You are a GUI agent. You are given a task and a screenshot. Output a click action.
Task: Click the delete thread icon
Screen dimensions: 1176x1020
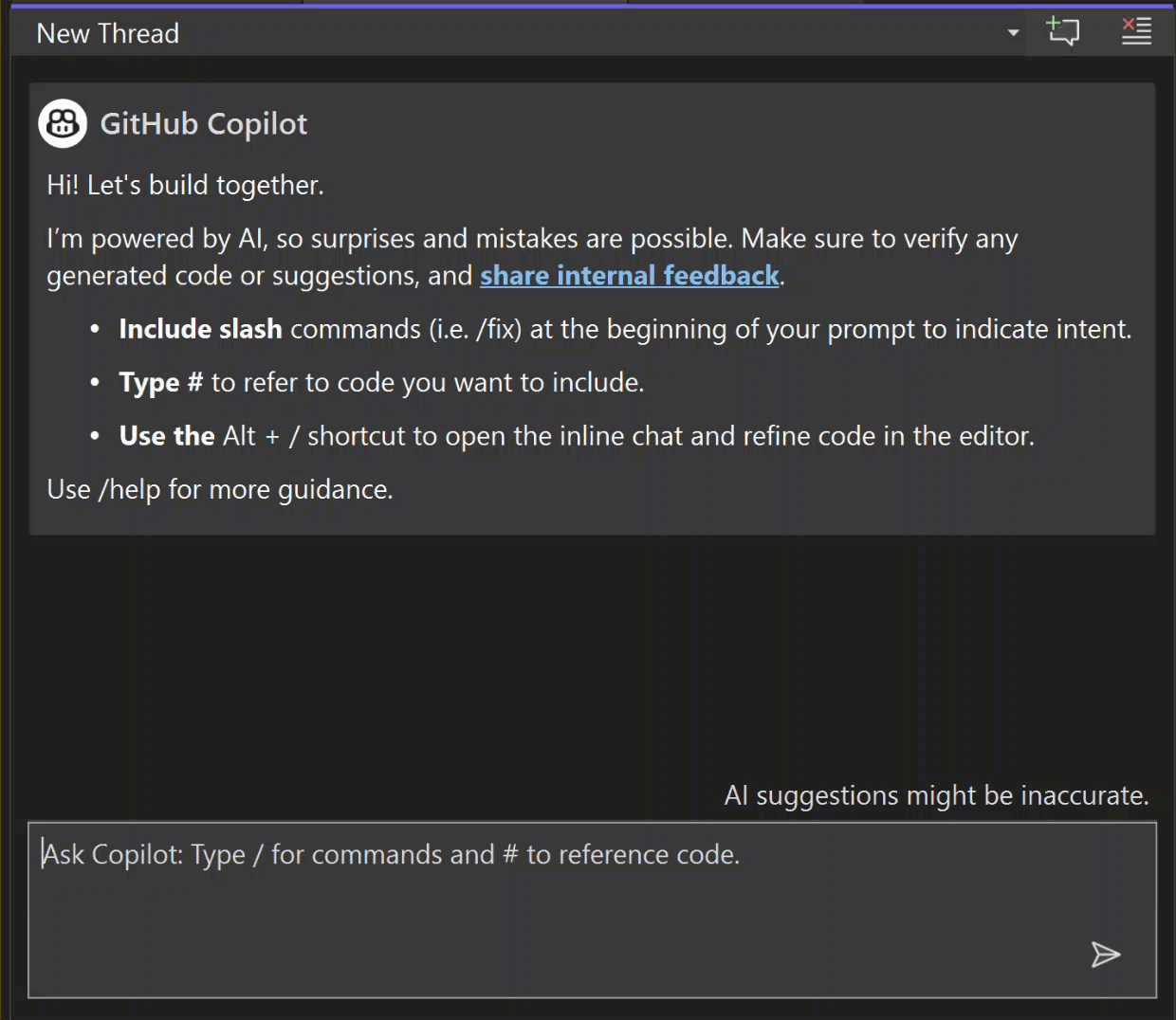[1136, 31]
